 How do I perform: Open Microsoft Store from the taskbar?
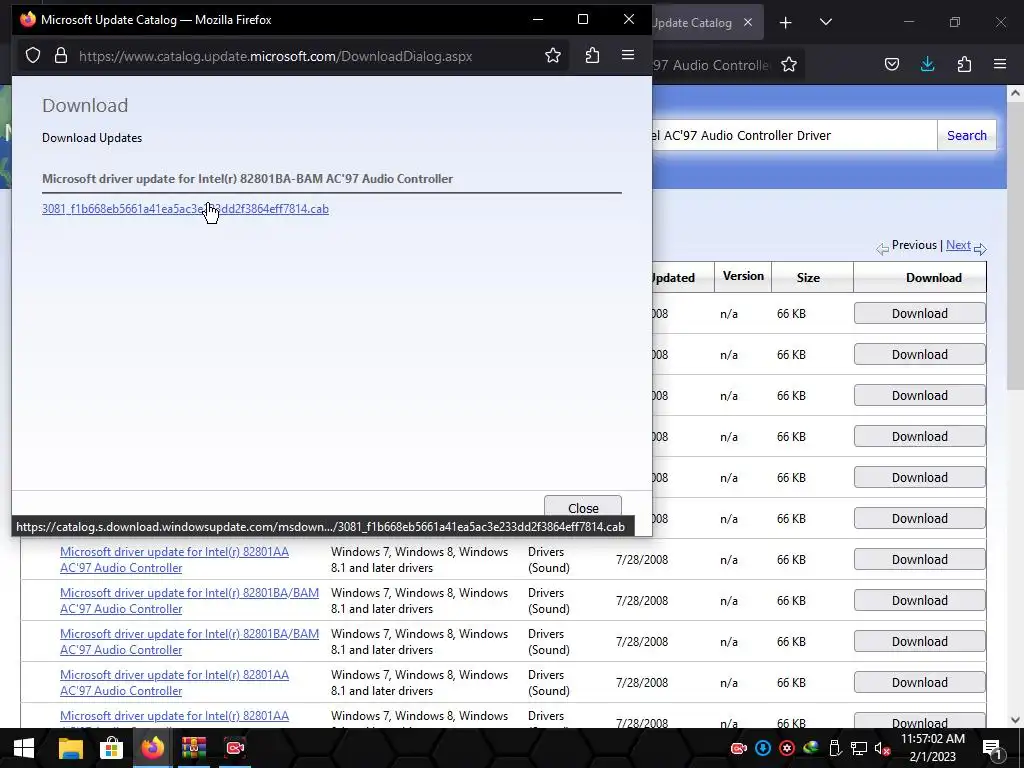tap(112, 748)
